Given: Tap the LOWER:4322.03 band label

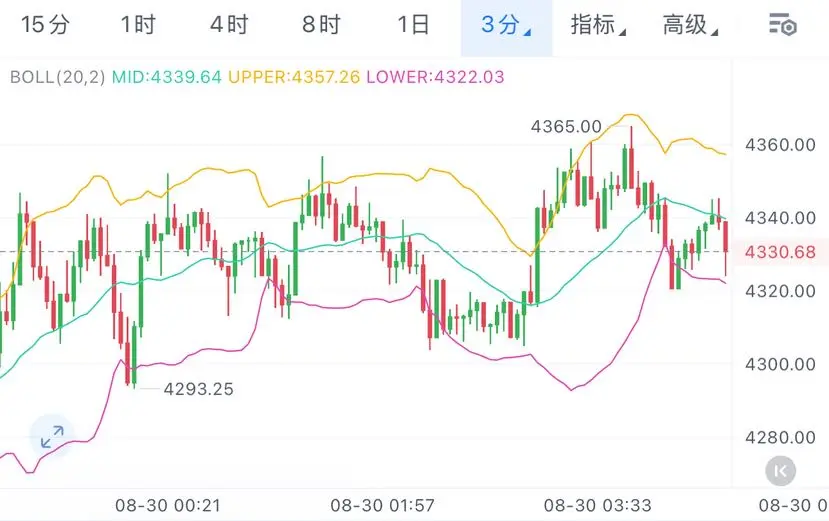Looking at the screenshot, I should pyautogui.click(x=435, y=77).
